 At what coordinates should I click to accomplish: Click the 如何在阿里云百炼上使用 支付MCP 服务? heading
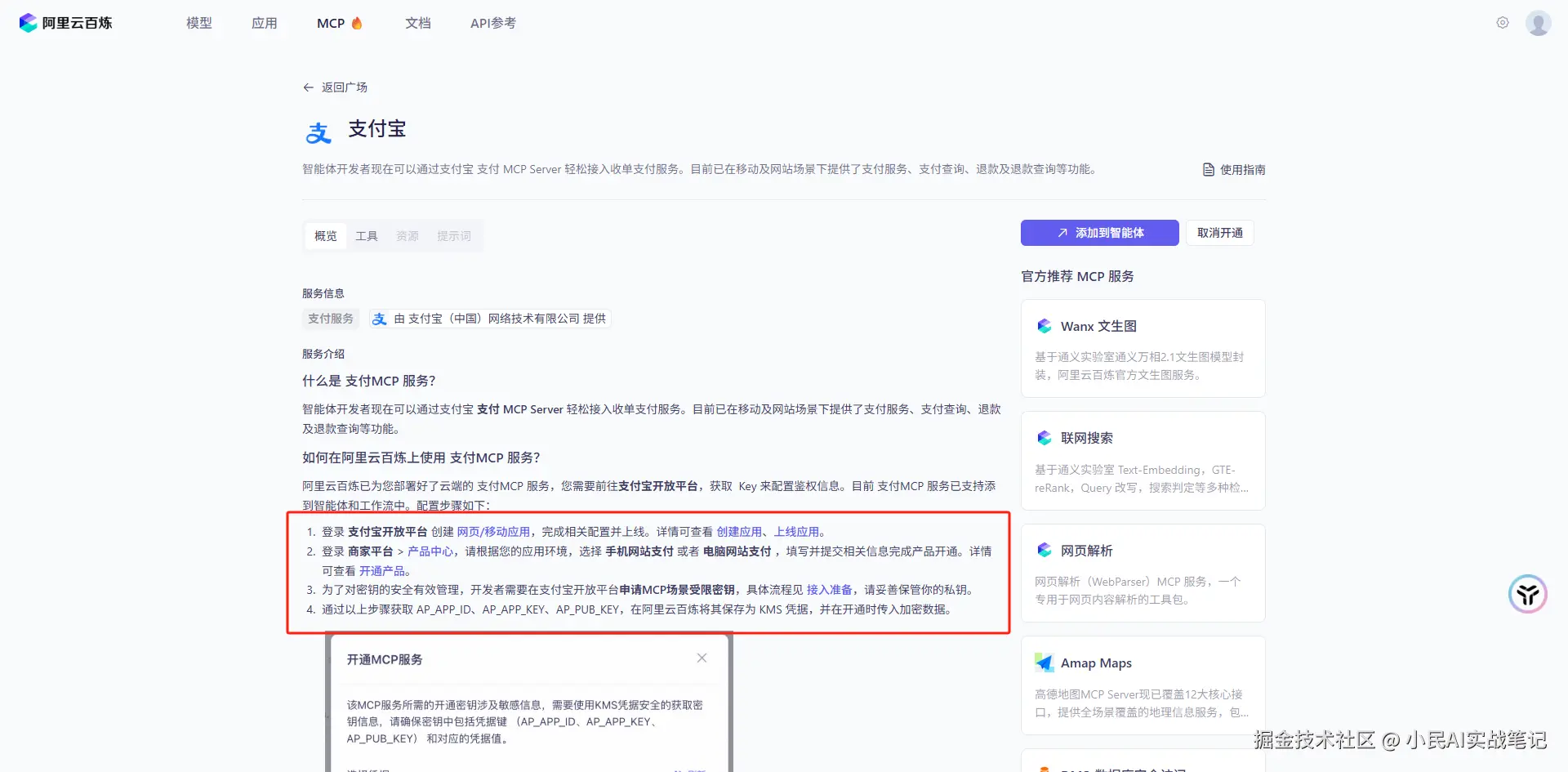tap(421, 457)
